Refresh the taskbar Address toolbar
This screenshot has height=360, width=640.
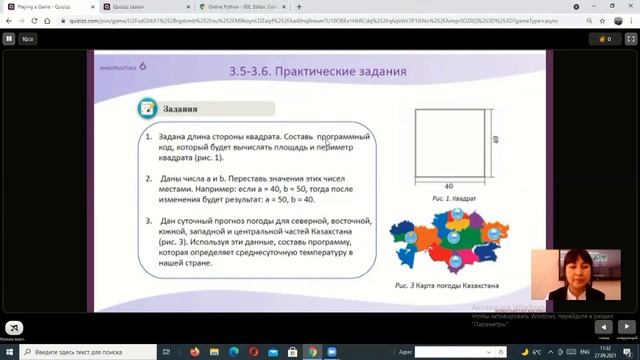[x=501, y=352]
